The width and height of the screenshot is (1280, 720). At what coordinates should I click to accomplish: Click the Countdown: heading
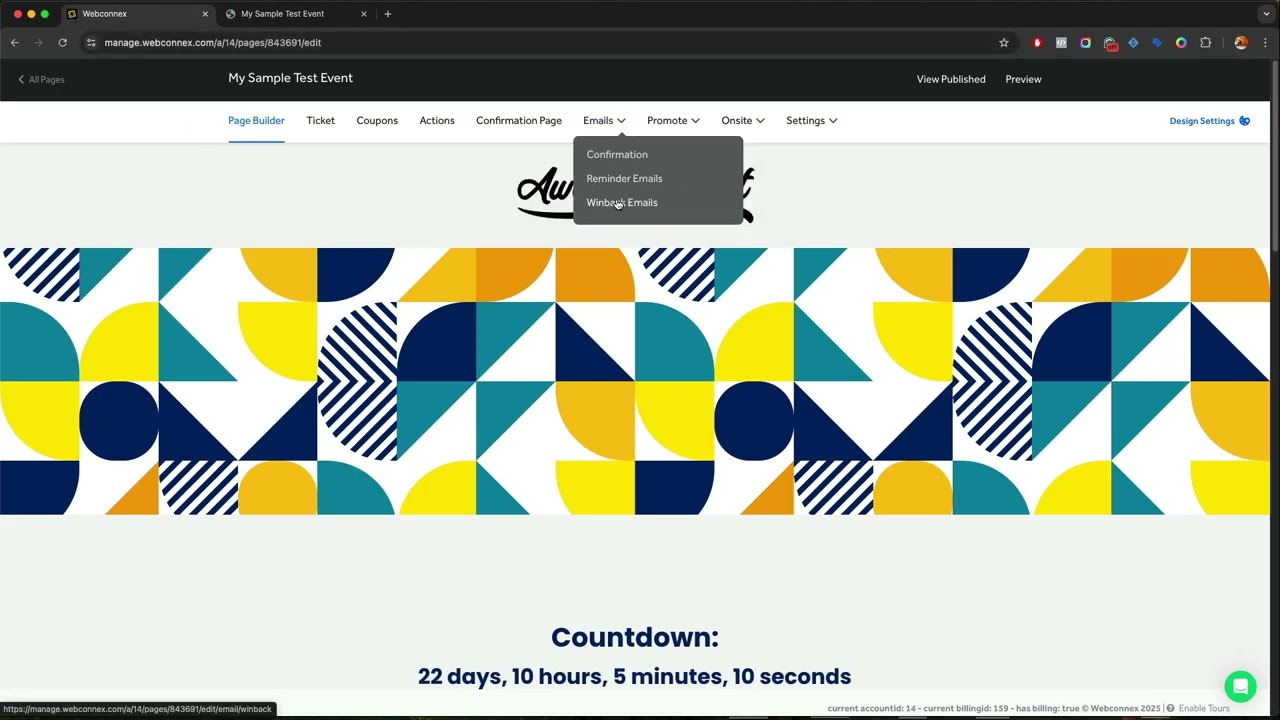(x=635, y=637)
